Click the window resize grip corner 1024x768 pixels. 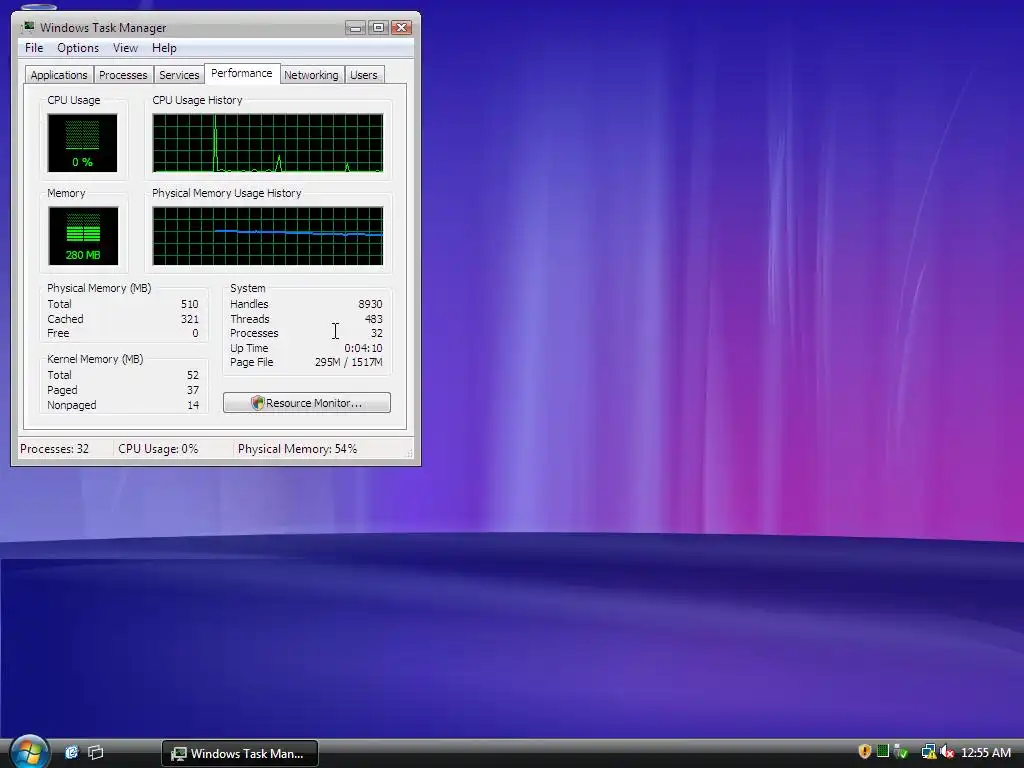pos(410,453)
